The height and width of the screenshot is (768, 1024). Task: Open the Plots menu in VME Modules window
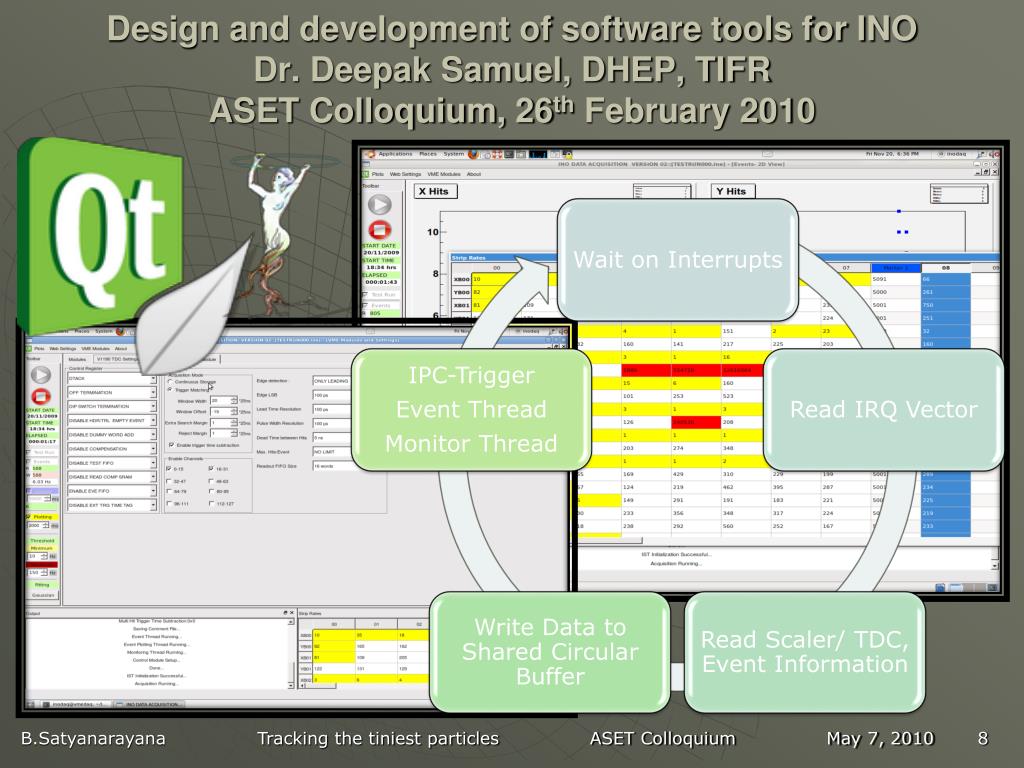[x=39, y=349]
